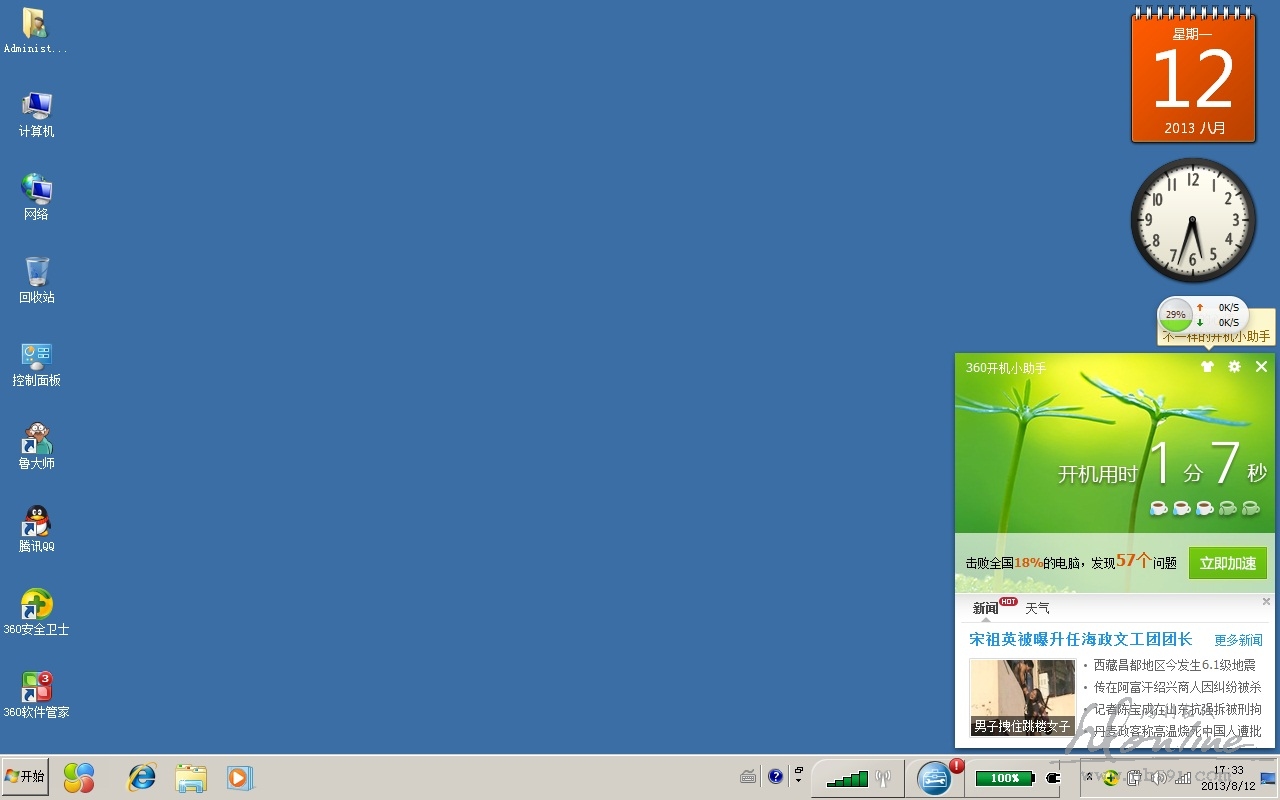Click the 立即加速 button
1280x800 pixels.
tap(1228, 563)
